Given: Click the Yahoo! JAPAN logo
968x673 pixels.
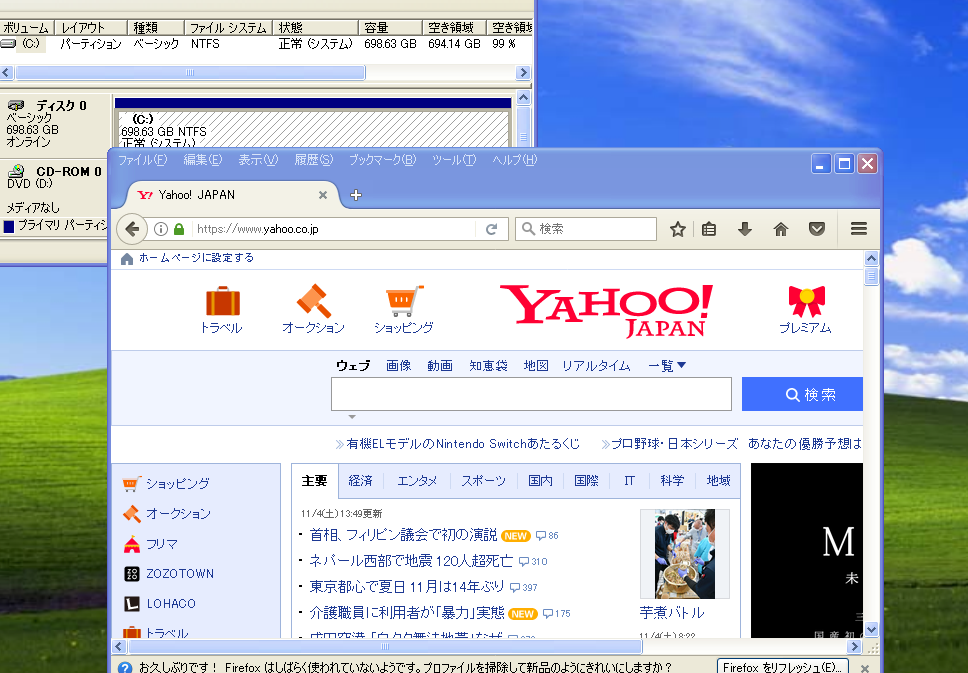Looking at the screenshot, I should point(606,311).
